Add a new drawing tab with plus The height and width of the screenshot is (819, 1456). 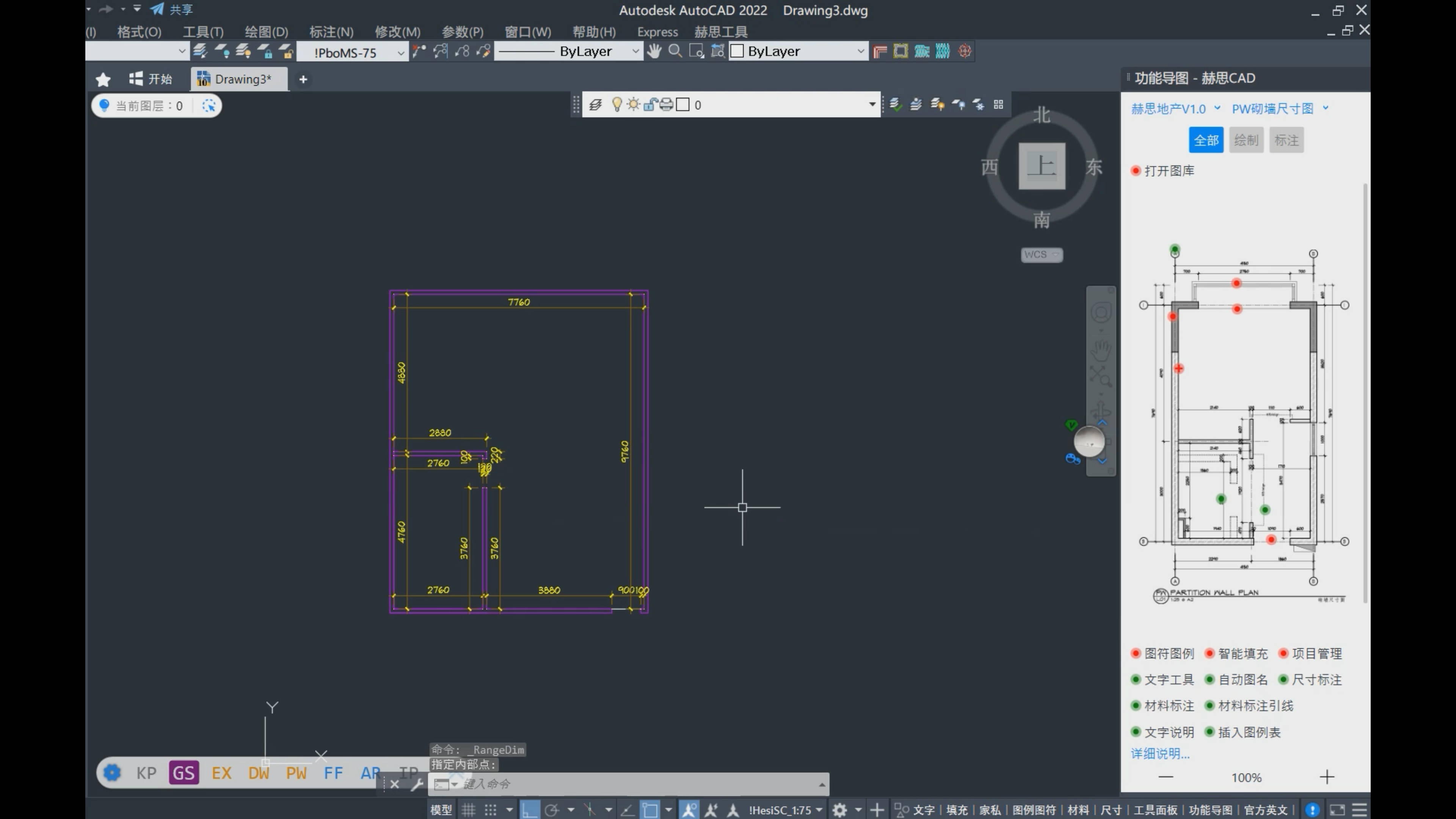303,80
